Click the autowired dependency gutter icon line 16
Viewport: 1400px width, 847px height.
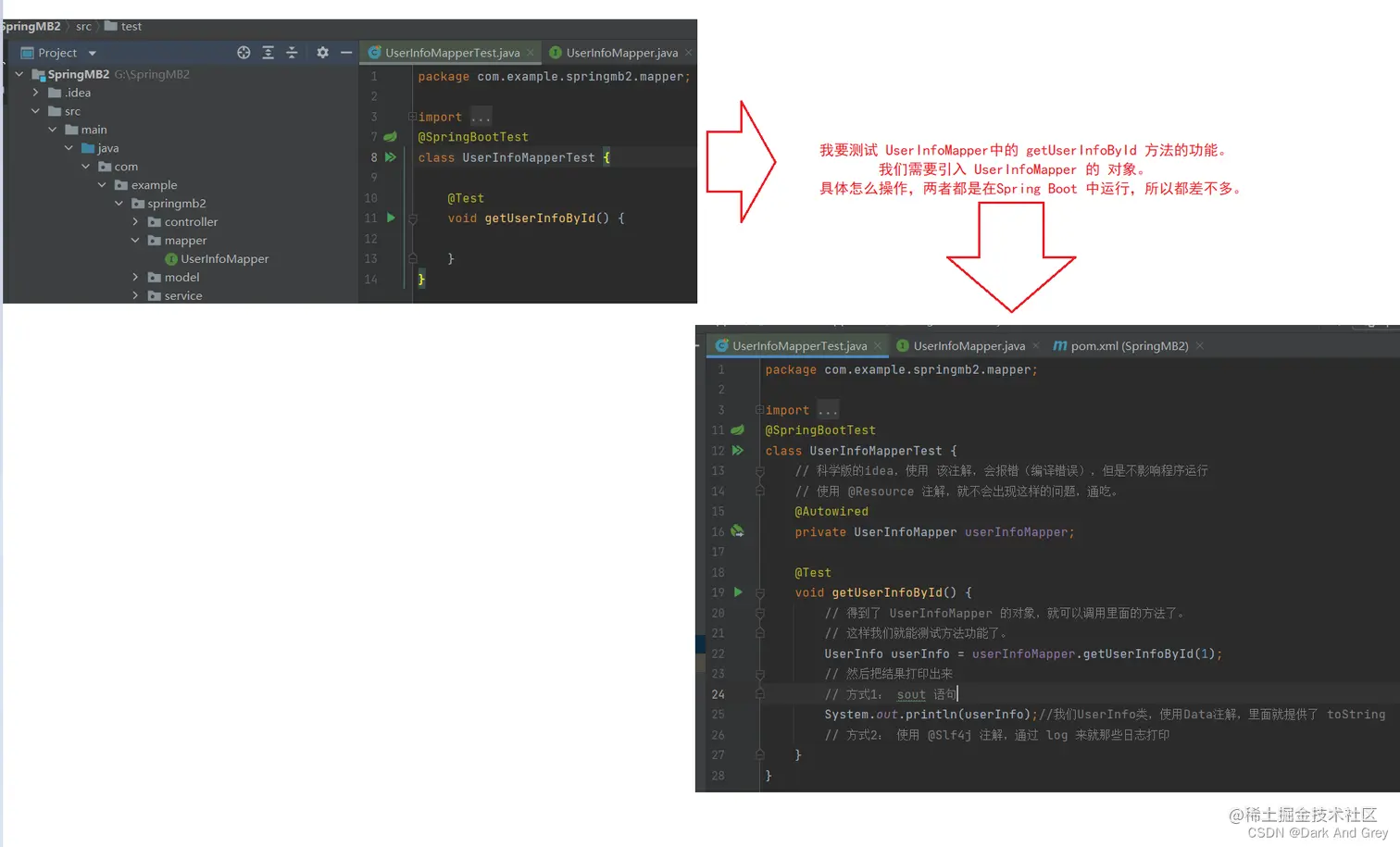738,531
